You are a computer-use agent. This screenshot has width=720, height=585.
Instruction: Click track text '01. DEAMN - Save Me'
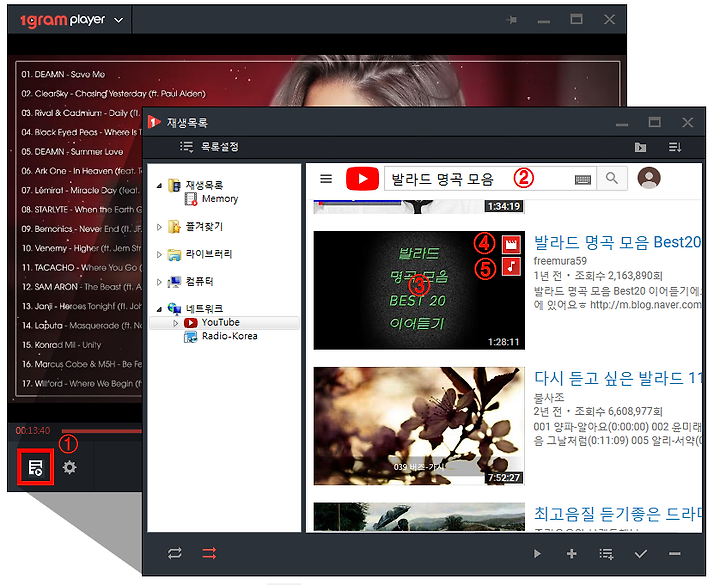pos(63,74)
